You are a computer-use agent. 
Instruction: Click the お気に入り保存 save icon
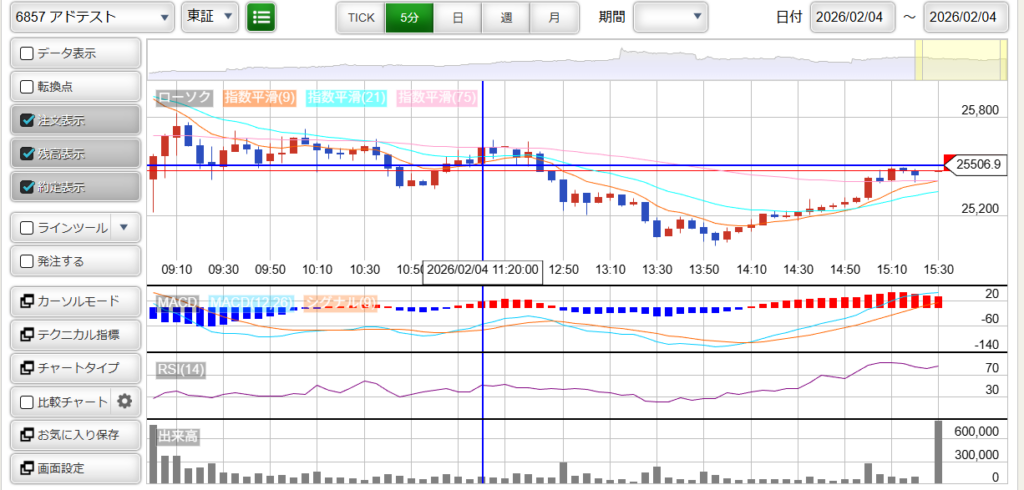click(x=26, y=435)
